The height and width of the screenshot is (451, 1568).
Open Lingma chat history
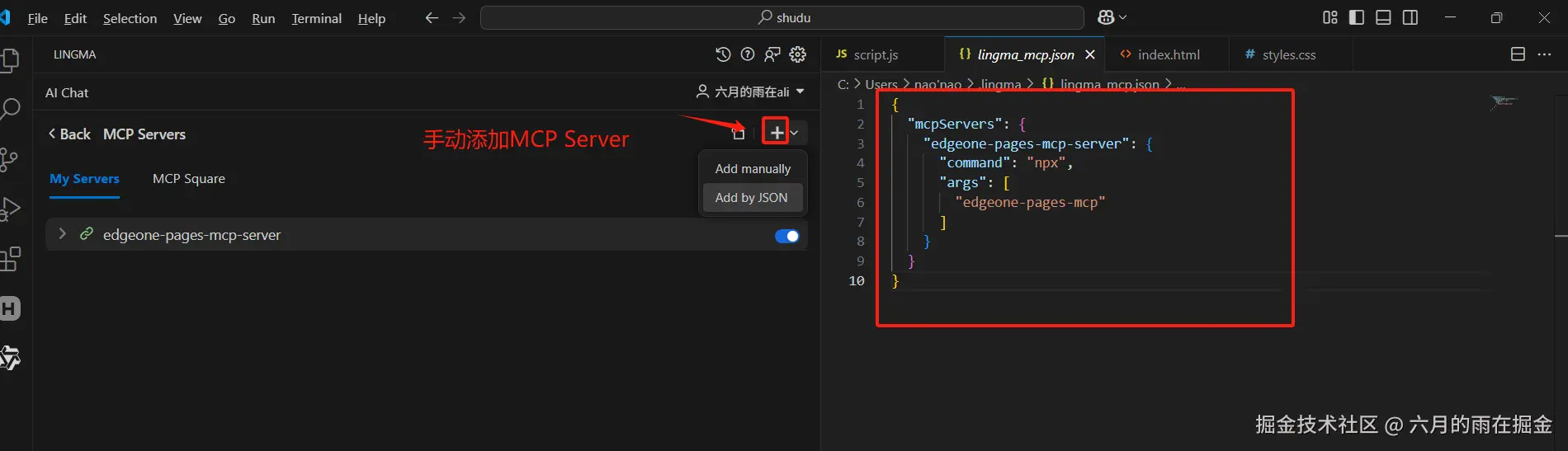[723, 54]
